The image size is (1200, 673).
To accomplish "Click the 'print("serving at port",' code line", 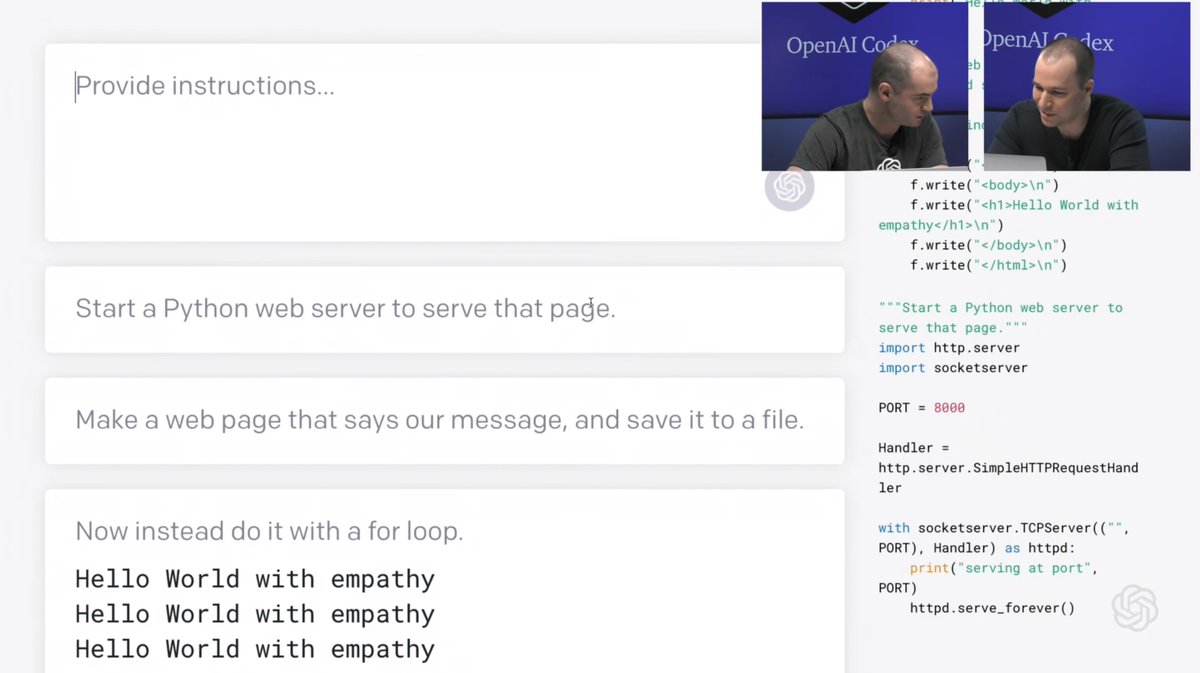I will coord(1004,568).
